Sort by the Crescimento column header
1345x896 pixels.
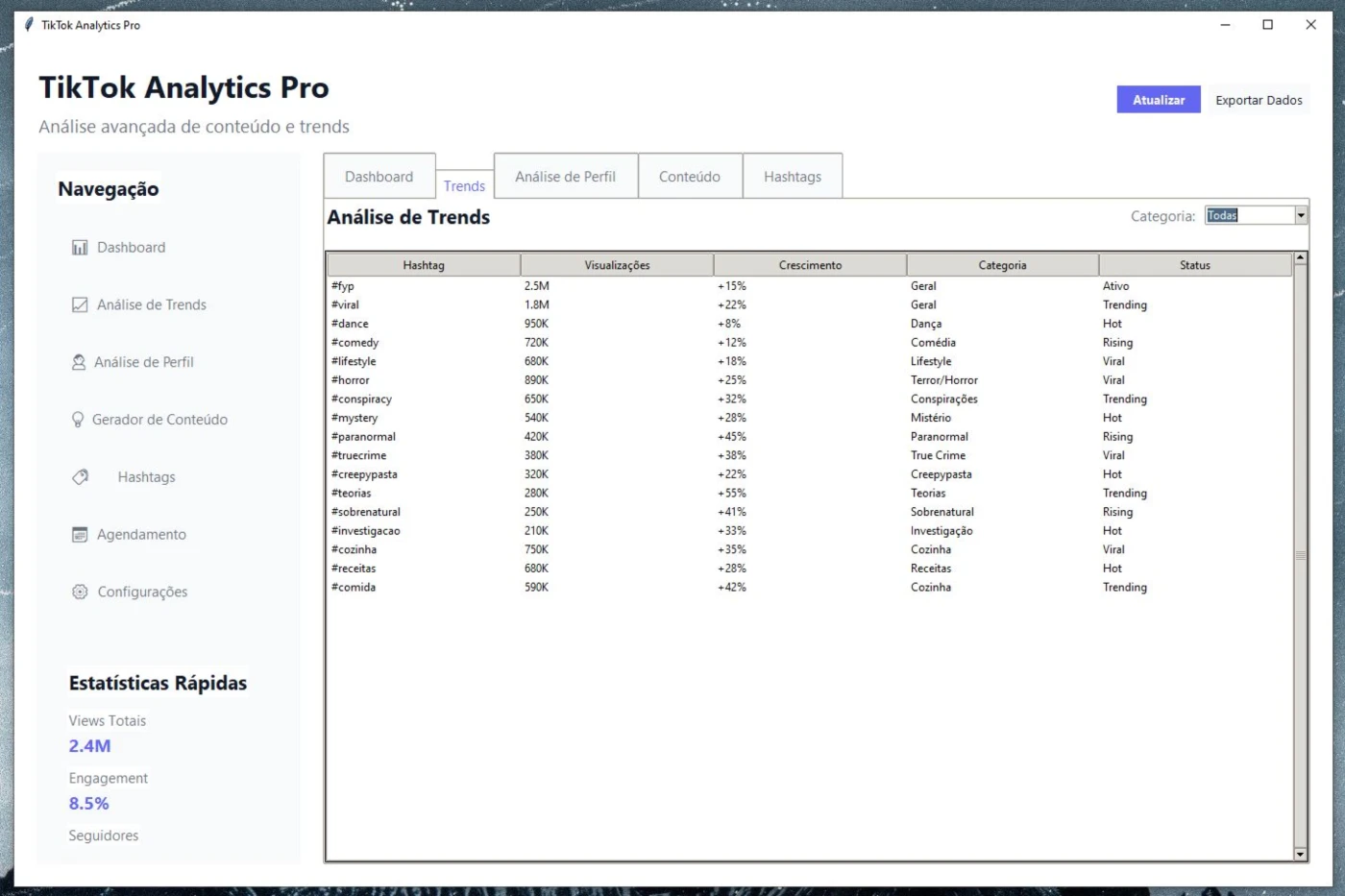810,265
